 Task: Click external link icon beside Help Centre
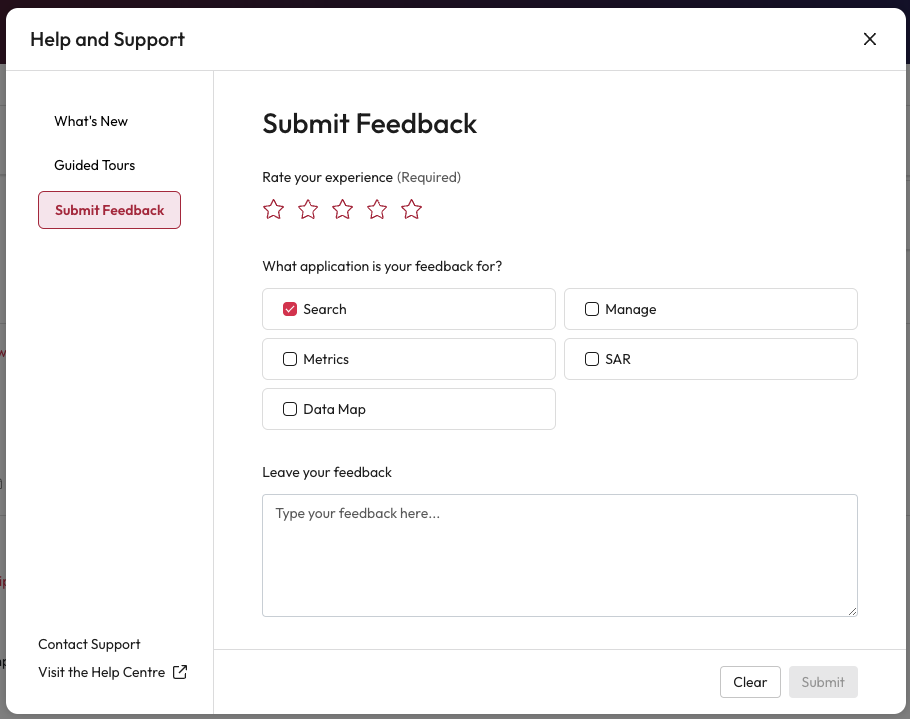coord(180,672)
